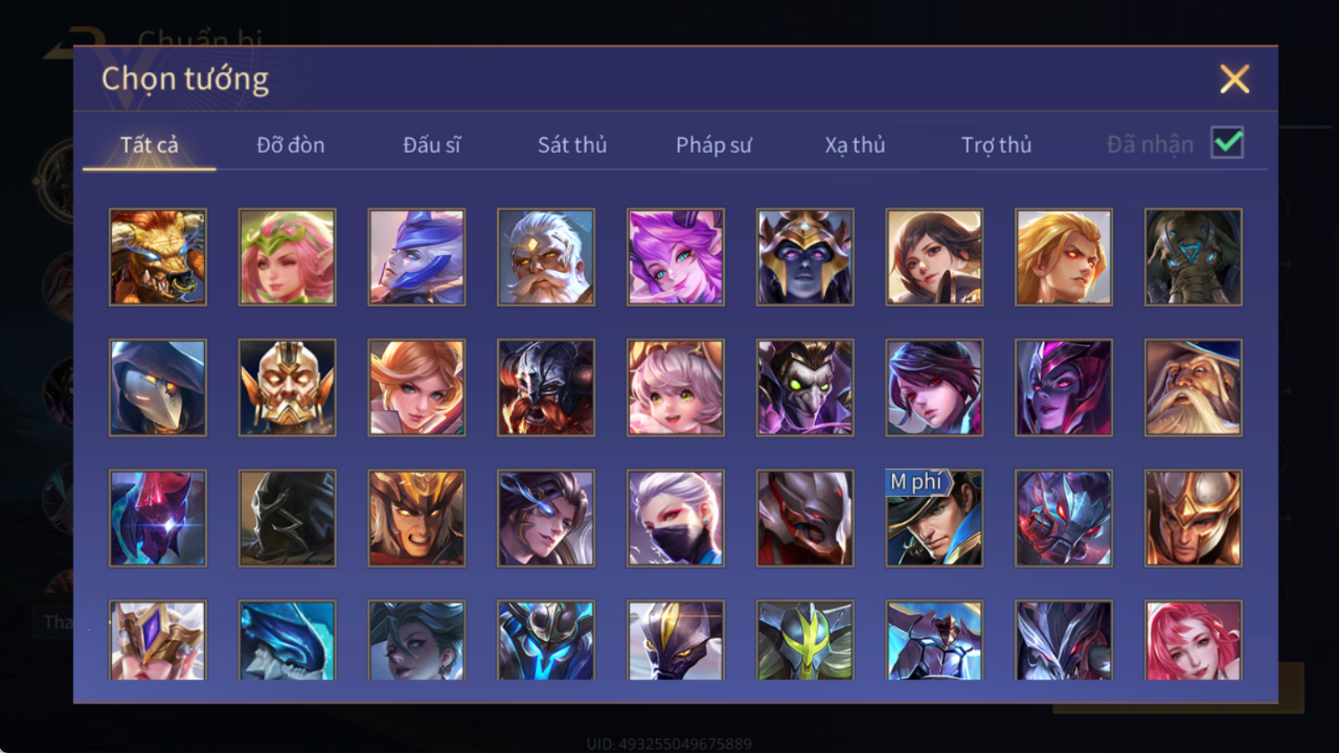
Task: Toggle the 'Đã nhận' checkbox
Action: pos(1228,143)
